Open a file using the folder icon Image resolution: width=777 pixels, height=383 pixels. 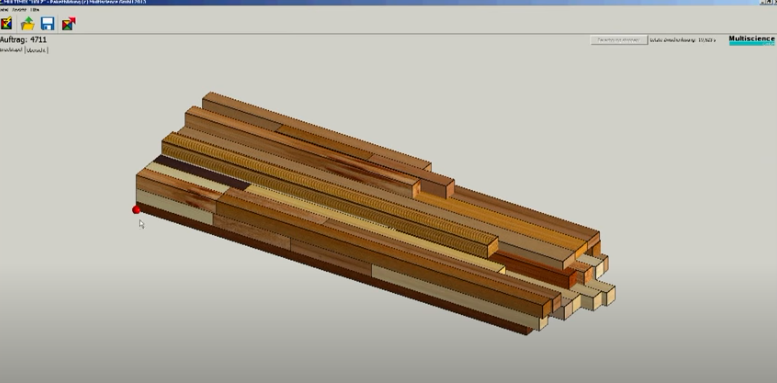pyautogui.click(x=27, y=23)
